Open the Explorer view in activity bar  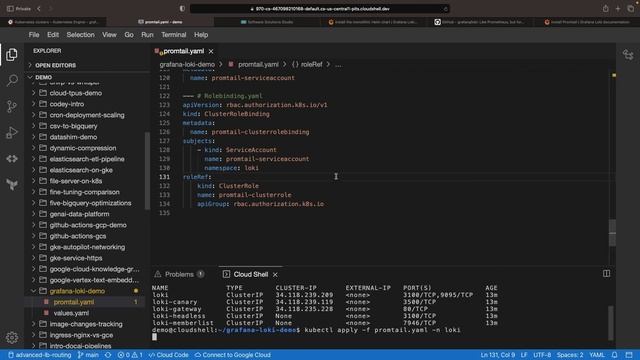click(12, 54)
